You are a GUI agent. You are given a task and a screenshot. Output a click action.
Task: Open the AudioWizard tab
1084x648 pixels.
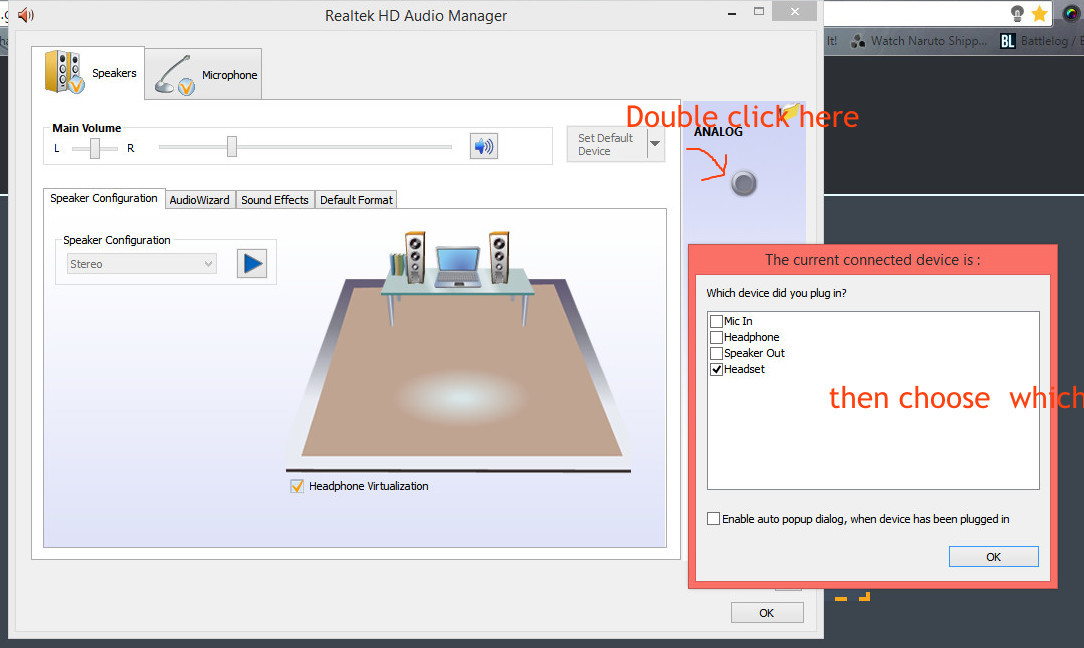[x=200, y=200]
